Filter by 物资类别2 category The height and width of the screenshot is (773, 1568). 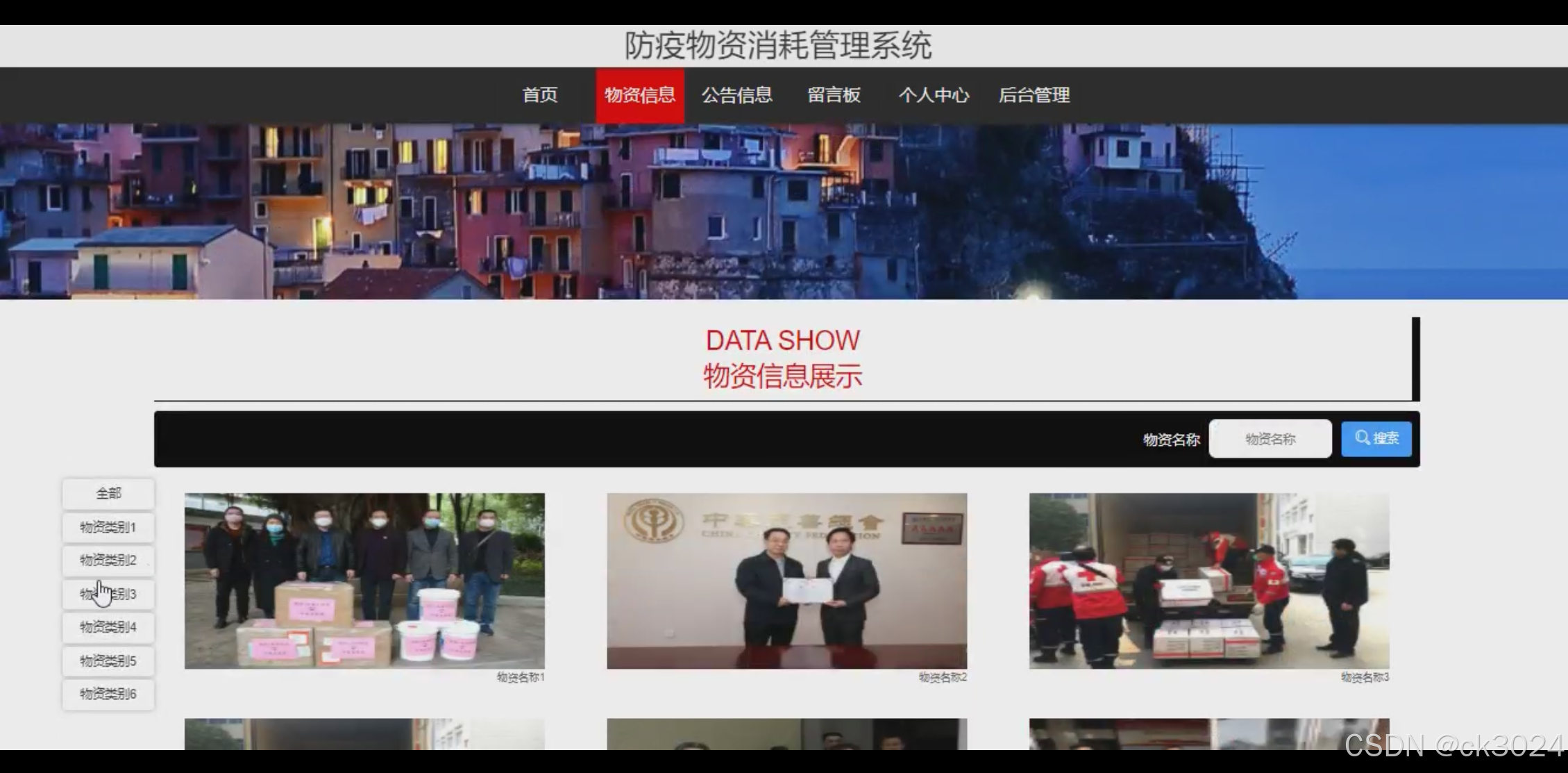pyautogui.click(x=108, y=560)
